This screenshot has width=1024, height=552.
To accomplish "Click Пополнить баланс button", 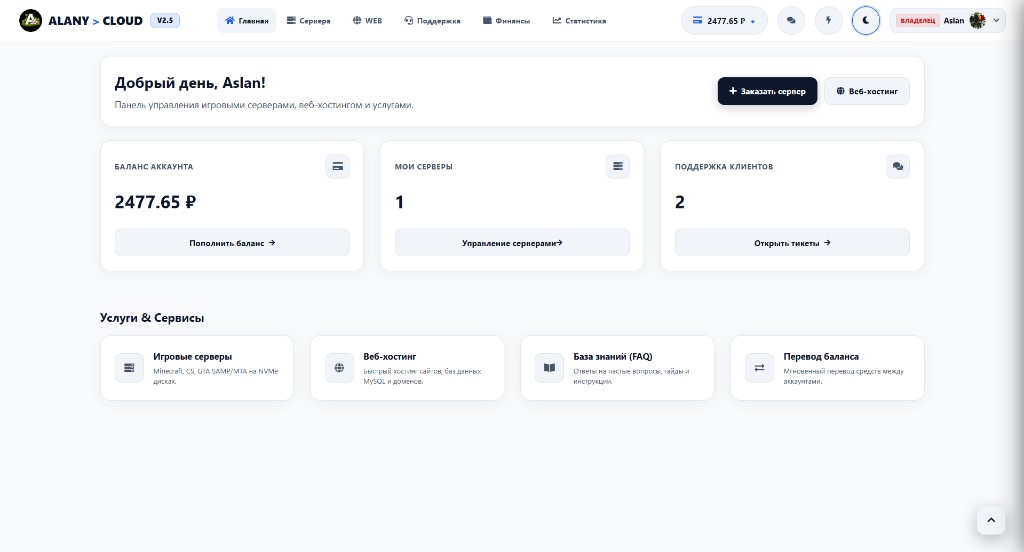I will point(232,243).
